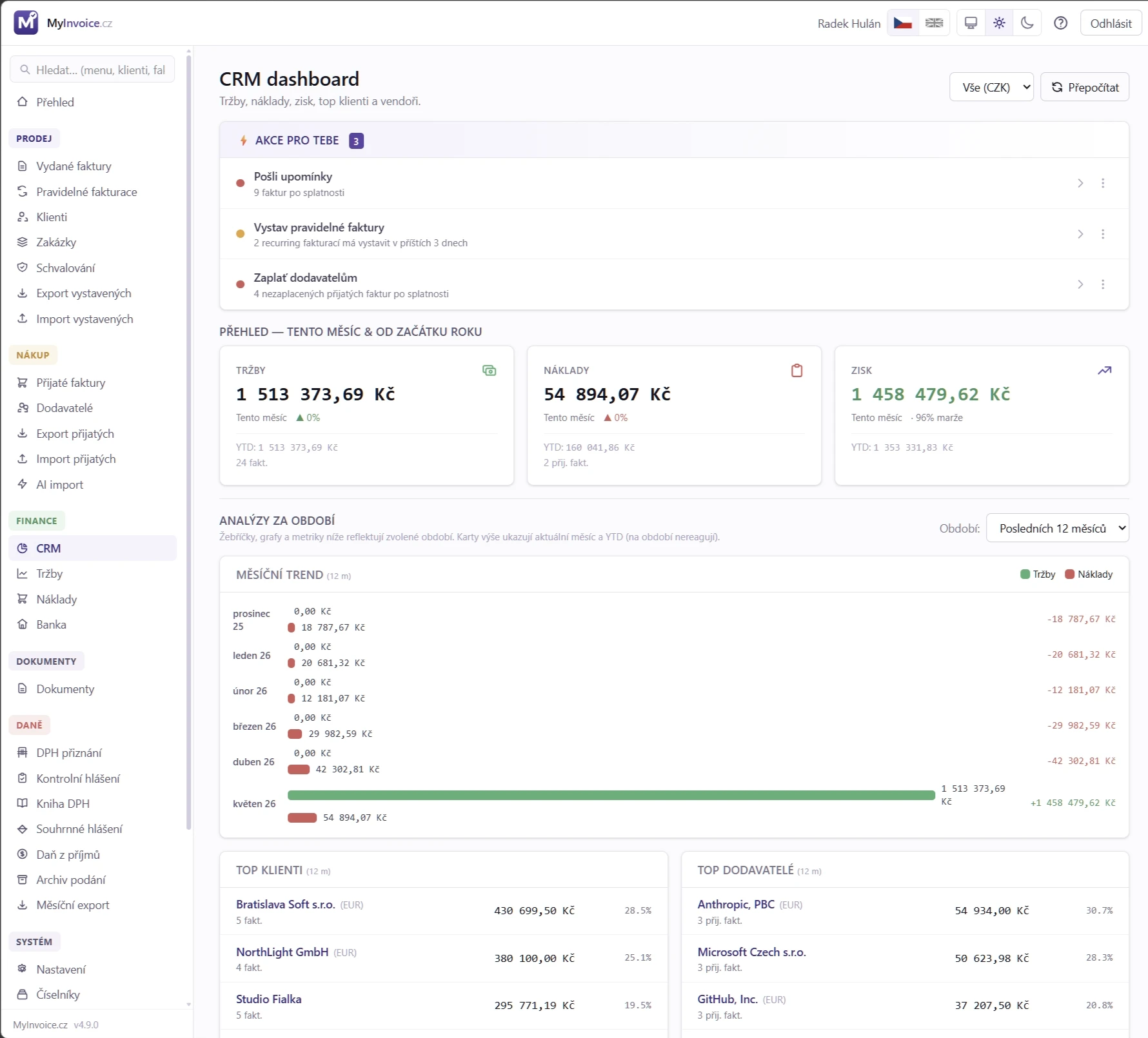Click the Zakázky layers icon
This screenshot has width=1148, height=1038.
pyautogui.click(x=23, y=242)
